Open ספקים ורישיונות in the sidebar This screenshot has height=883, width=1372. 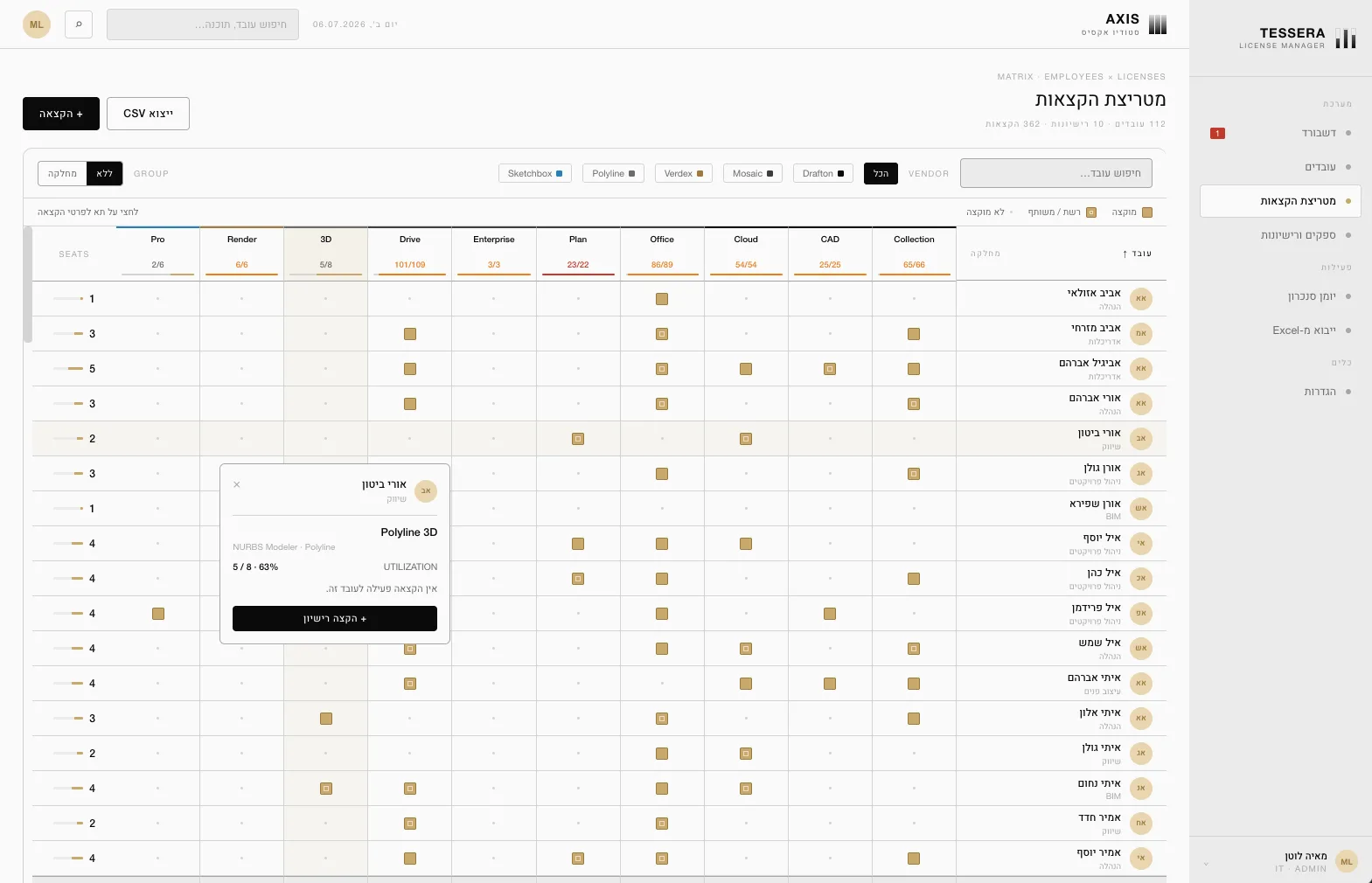pos(1280,235)
